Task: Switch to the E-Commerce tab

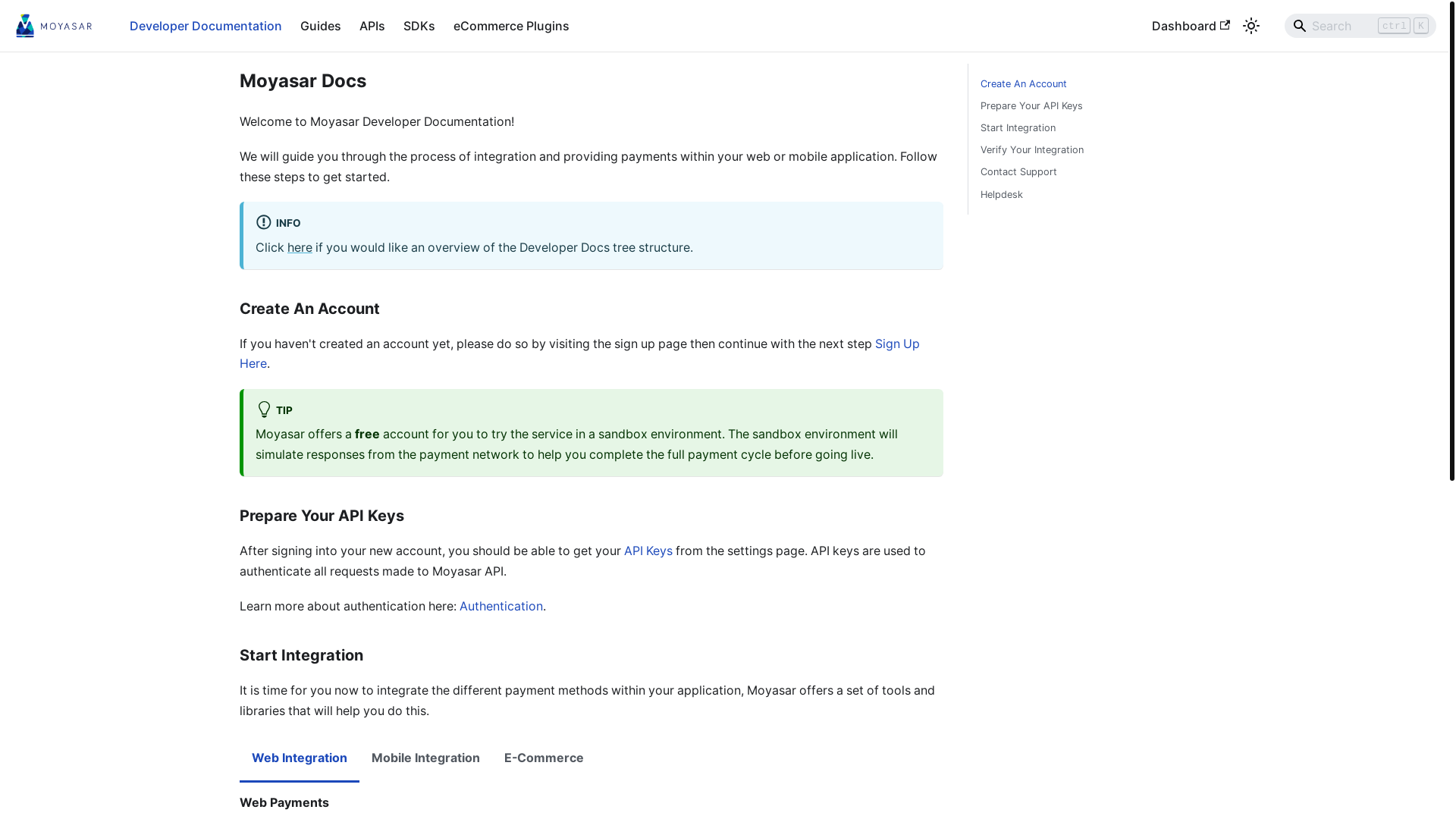Action: 544,758
